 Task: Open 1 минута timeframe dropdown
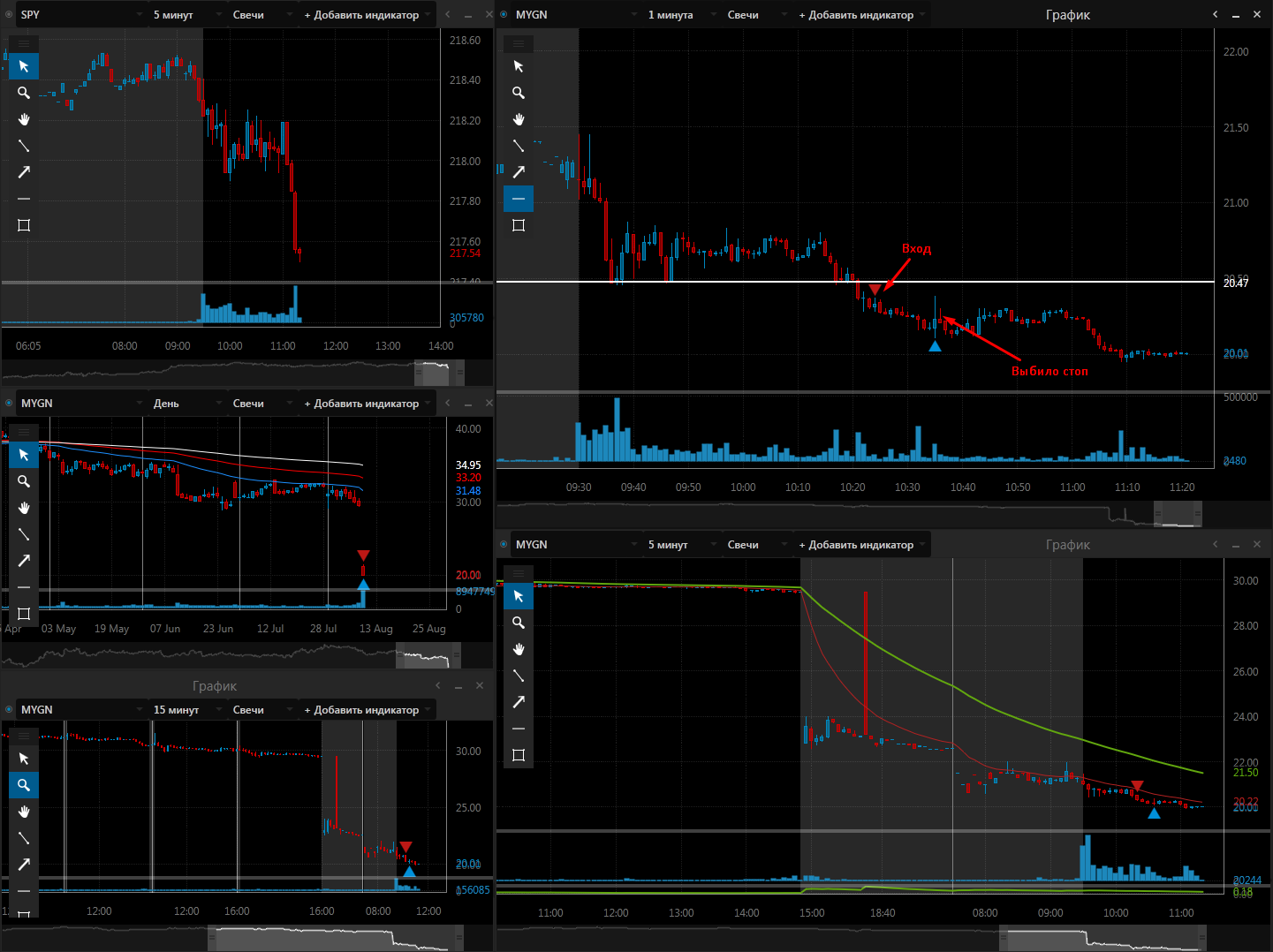682,14
